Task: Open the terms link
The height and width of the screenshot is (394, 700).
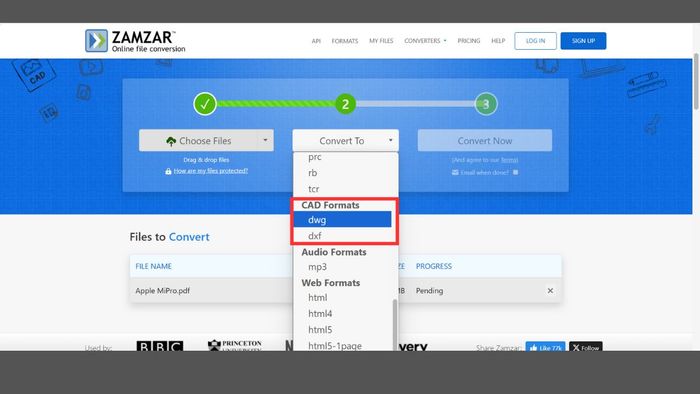Action: point(509,160)
